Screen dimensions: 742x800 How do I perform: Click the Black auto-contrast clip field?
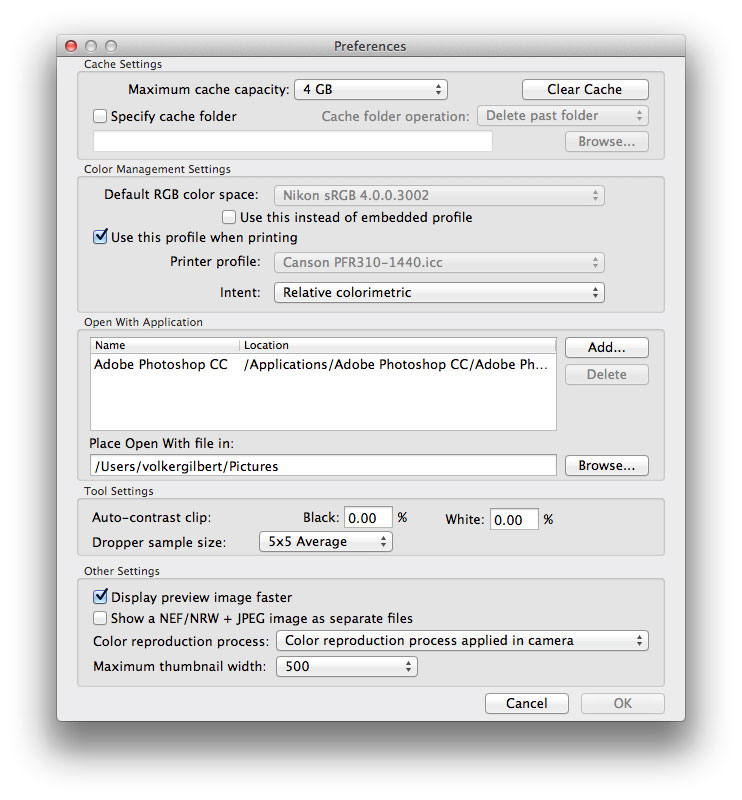coord(368,518)
